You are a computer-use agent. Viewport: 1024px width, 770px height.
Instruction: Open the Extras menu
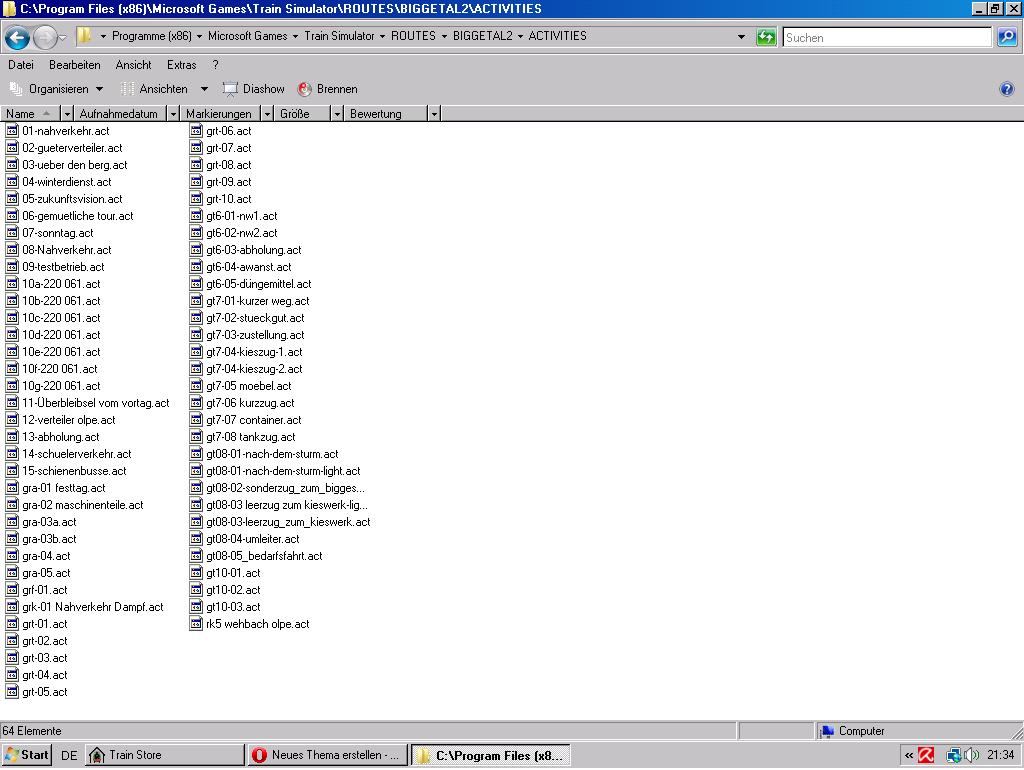point(181,65)
